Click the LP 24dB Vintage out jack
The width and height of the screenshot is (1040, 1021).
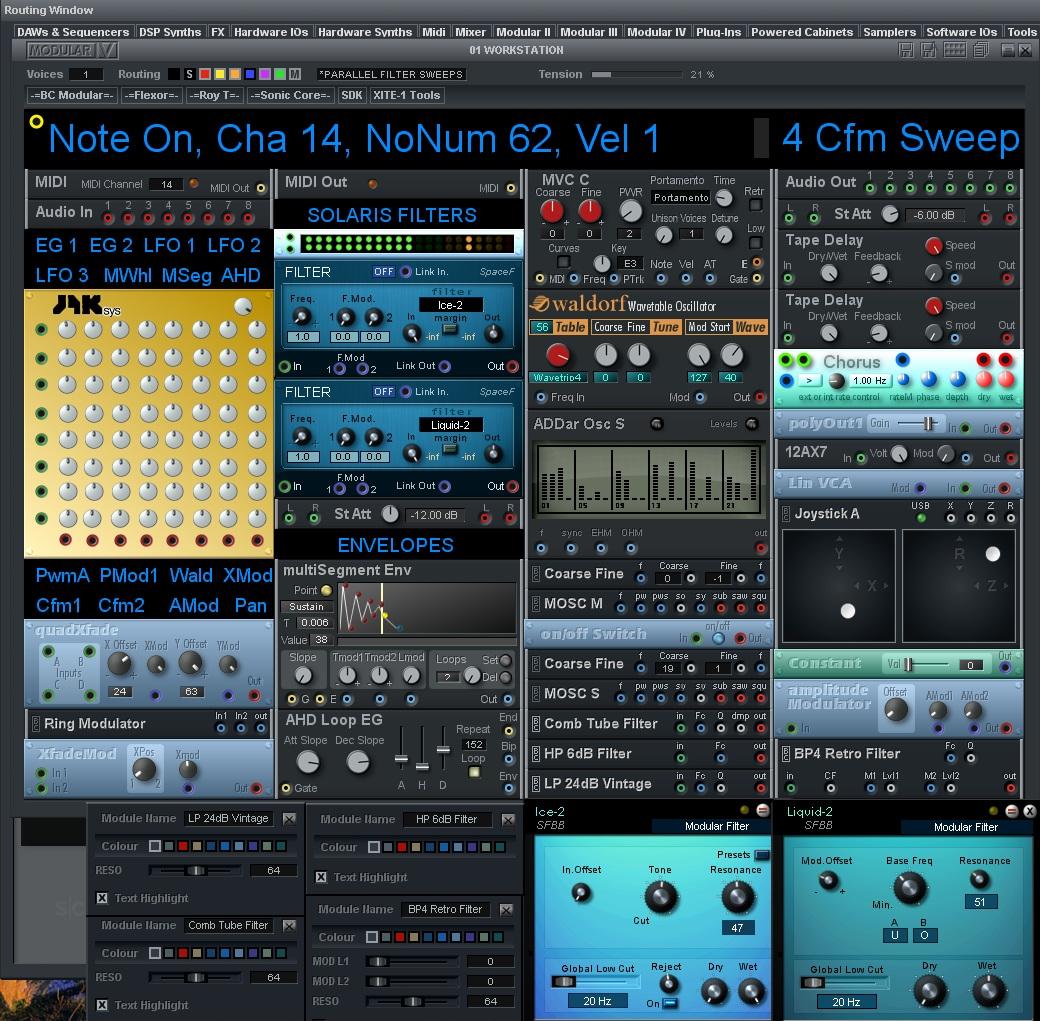(760, 787)
